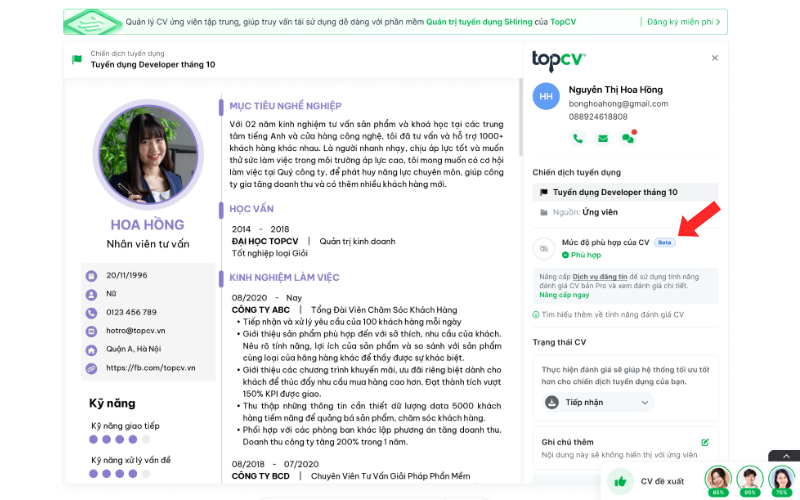This screenshot has width=800, height=500.
Task: Click Đăng ký miễn phí link
Action: tap(684, 22)
